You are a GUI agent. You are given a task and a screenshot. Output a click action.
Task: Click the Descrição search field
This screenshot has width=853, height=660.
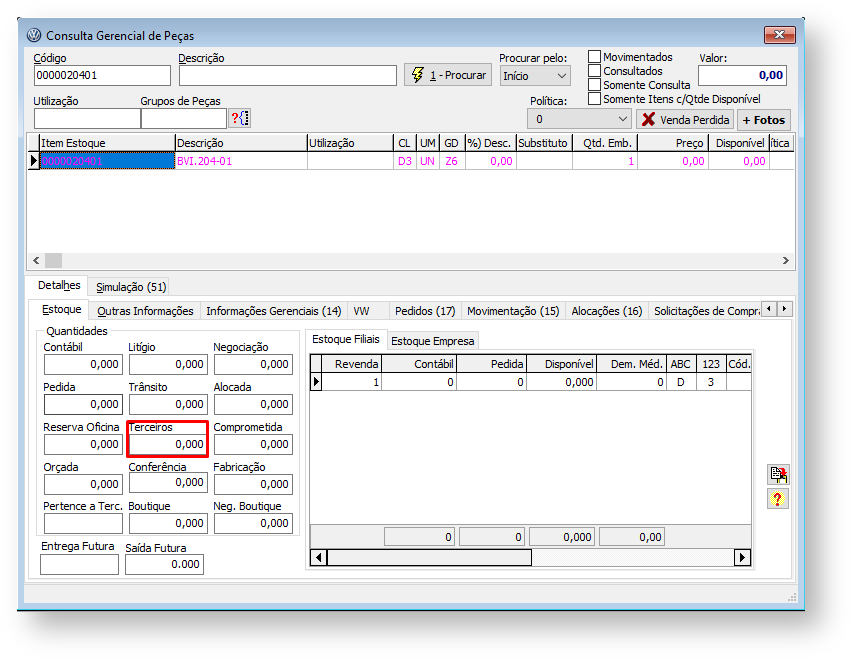288,75
